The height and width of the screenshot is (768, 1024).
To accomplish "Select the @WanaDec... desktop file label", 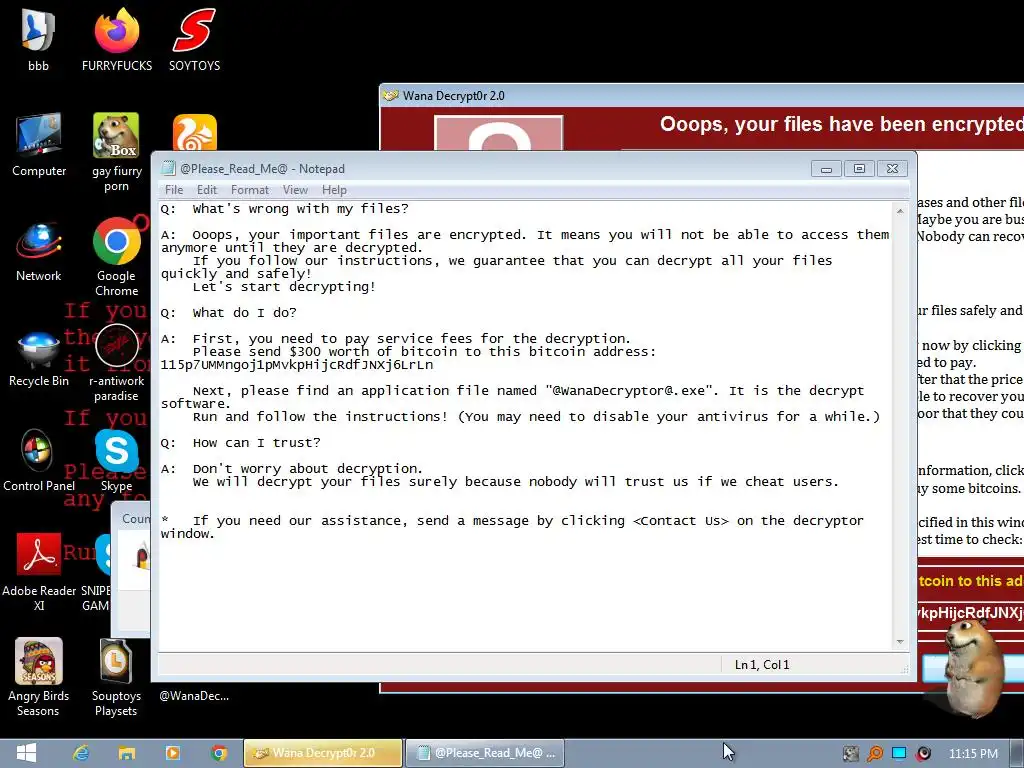I will coord(194,696).
